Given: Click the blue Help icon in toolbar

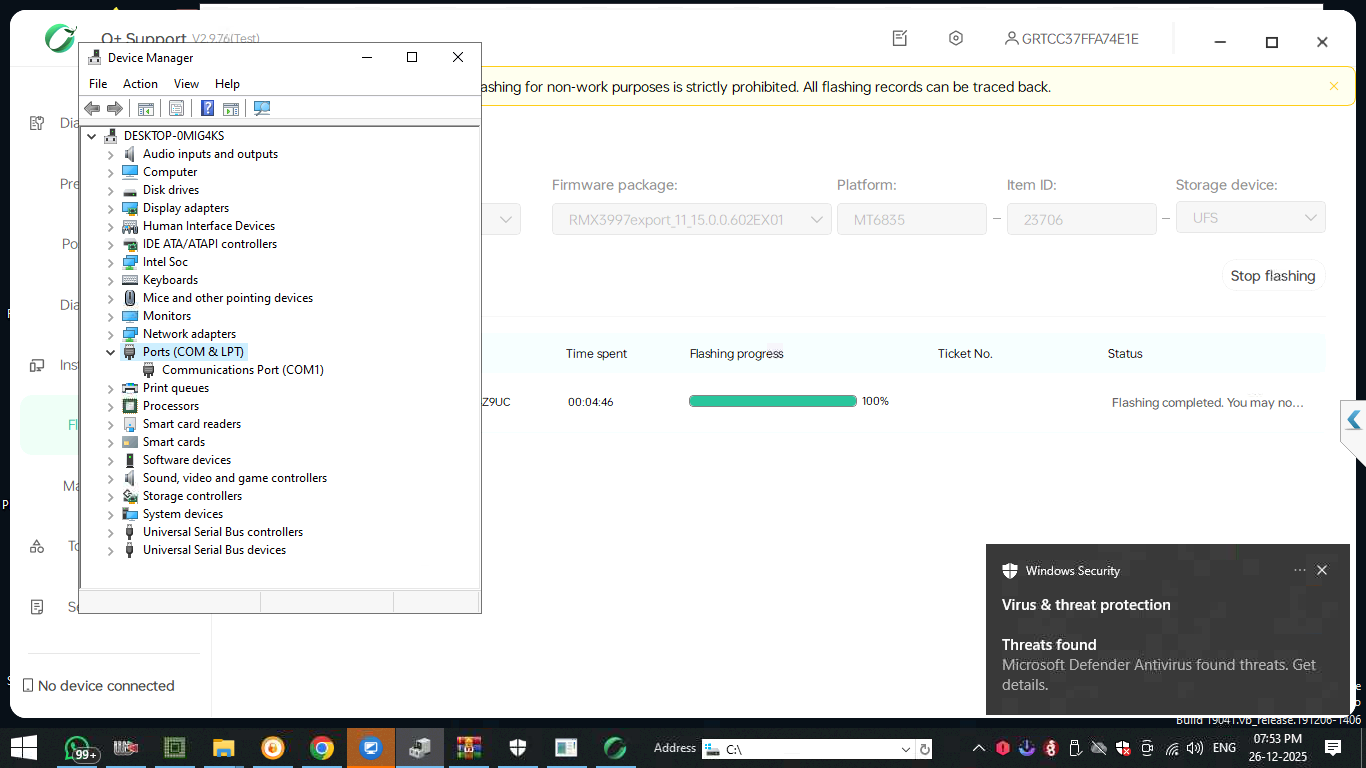Looking at the screenshot, I should click(207, 109).
